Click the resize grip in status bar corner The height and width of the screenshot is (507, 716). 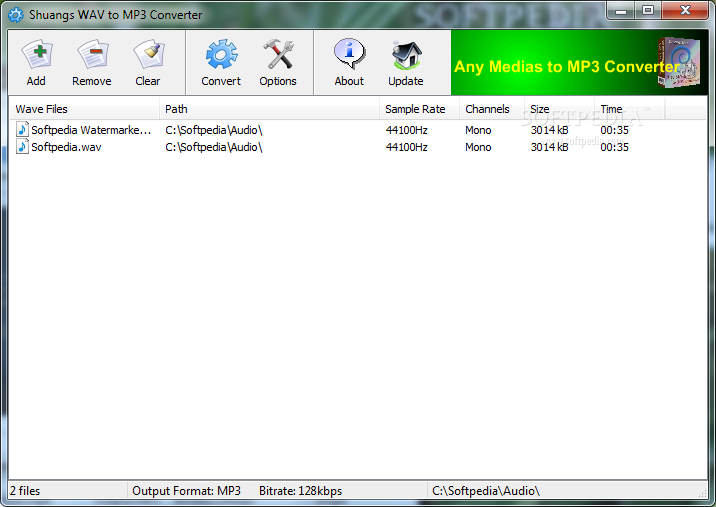coord(702,493)
